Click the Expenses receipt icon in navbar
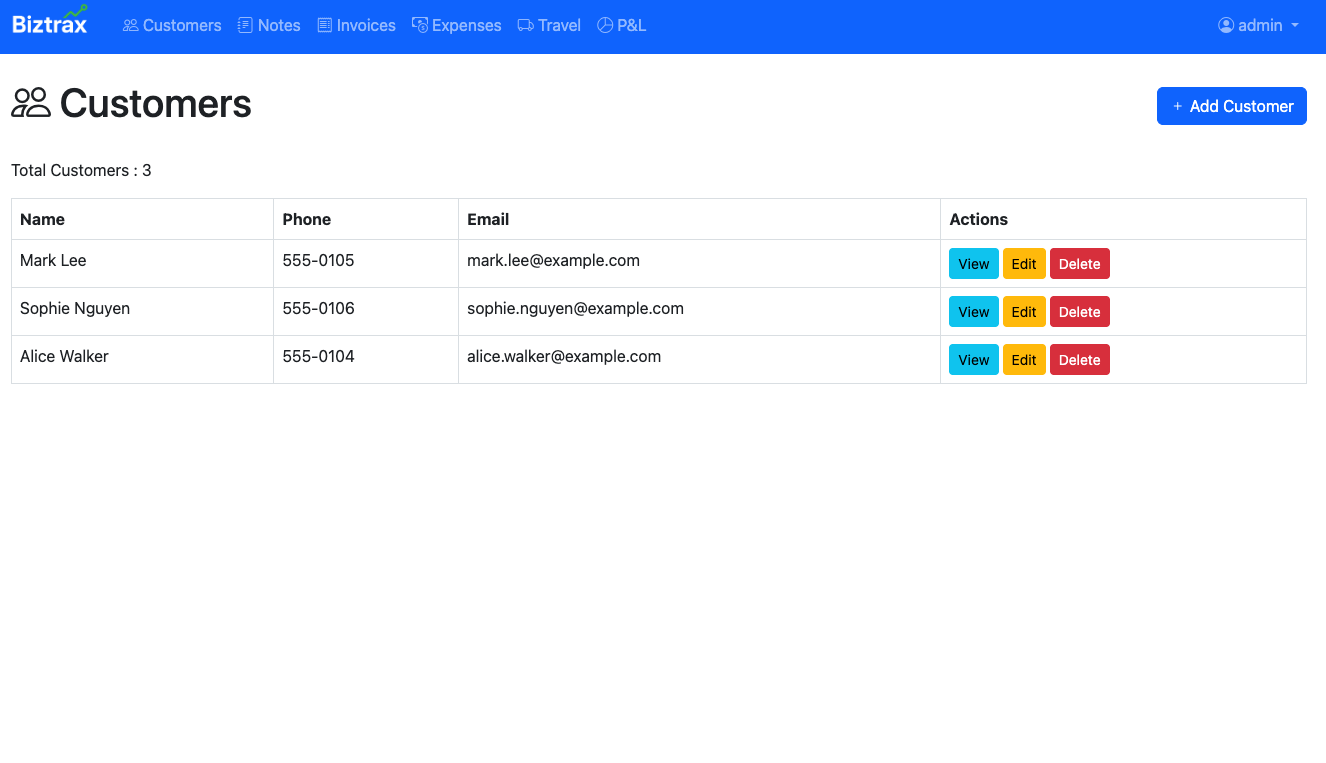Screen dimensions: 1326x763 pos(419,25)
